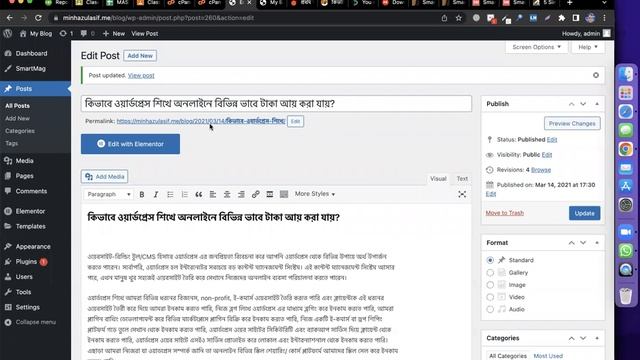
Task: Click the Add New button beside Edit Post
Action: (140, 56)
